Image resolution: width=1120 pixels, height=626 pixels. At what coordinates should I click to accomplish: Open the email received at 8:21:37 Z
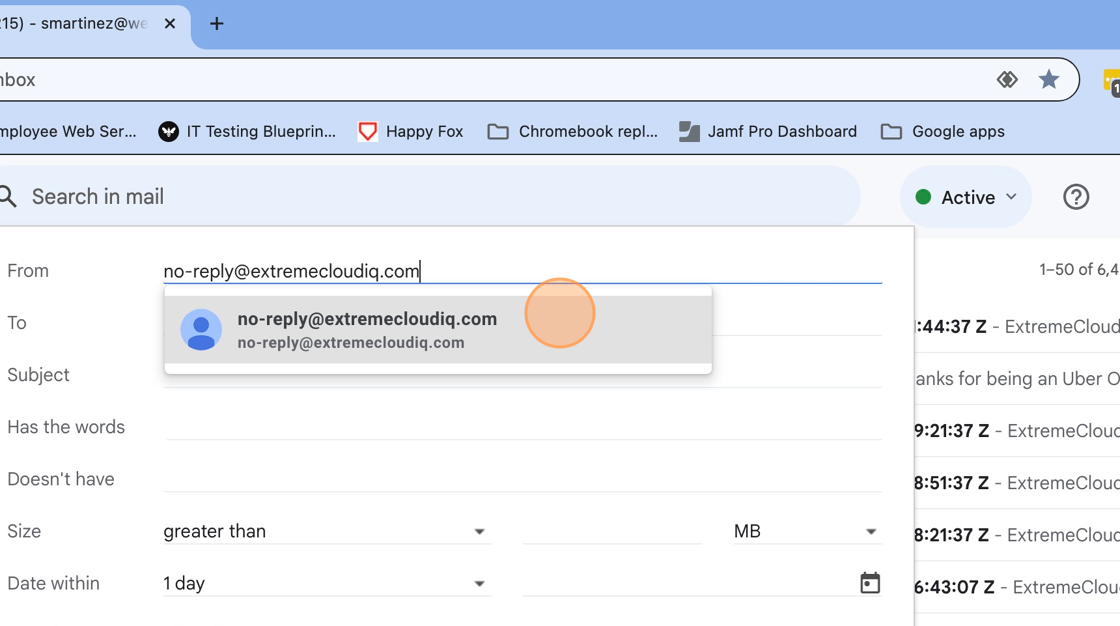point(1017,535)
